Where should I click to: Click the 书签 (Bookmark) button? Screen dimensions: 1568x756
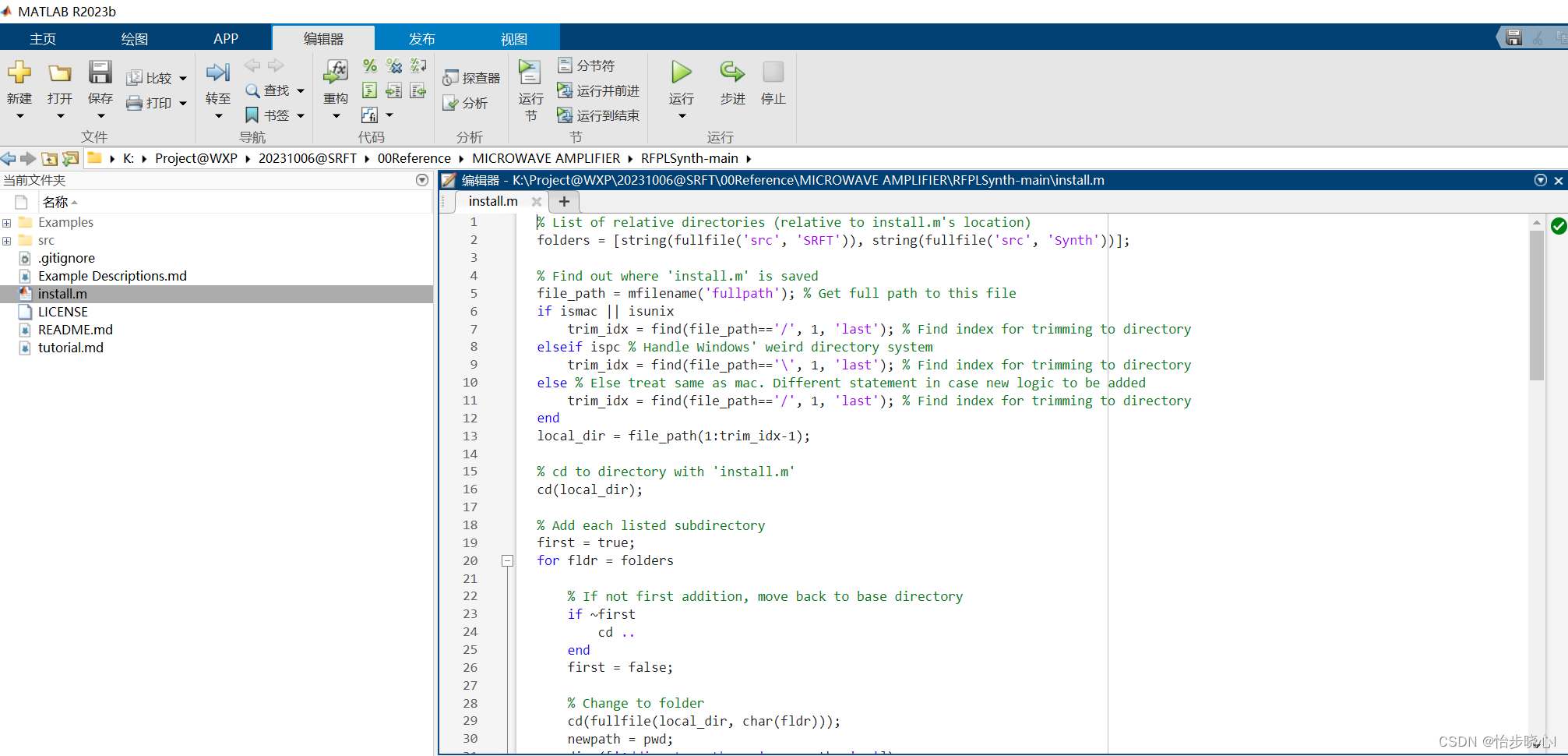pyautogui.click(x=267, y=115)
